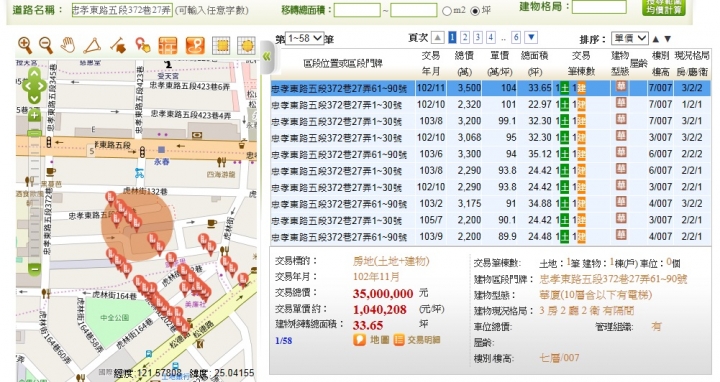Screen dimensions: 720x382
Task: Click 屋齡 column header
Action: (638, 63)
